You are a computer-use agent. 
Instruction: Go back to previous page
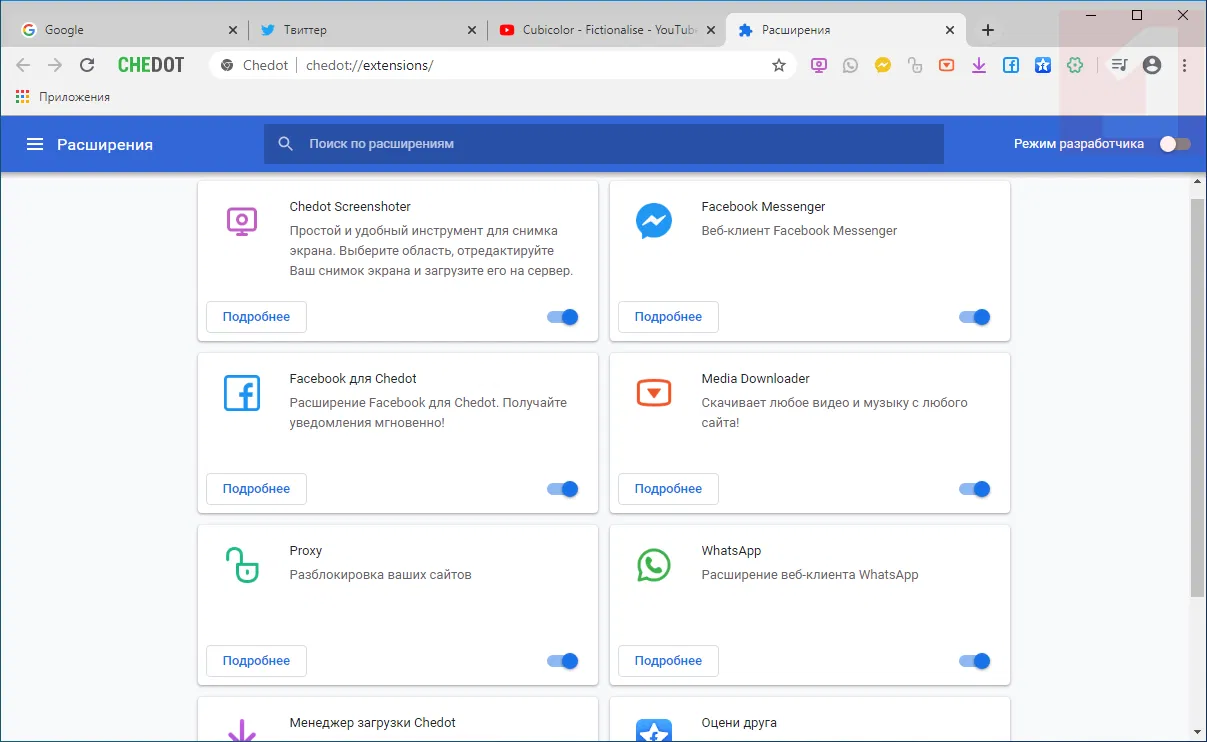[x=23, y=65]
